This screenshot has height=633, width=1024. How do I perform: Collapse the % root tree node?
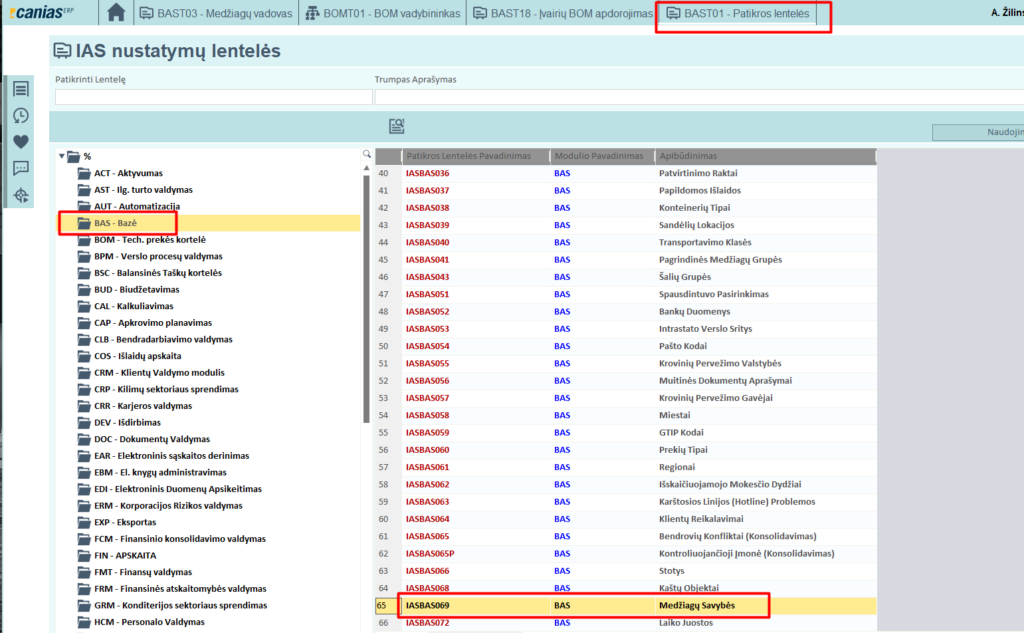click(63, 156)
